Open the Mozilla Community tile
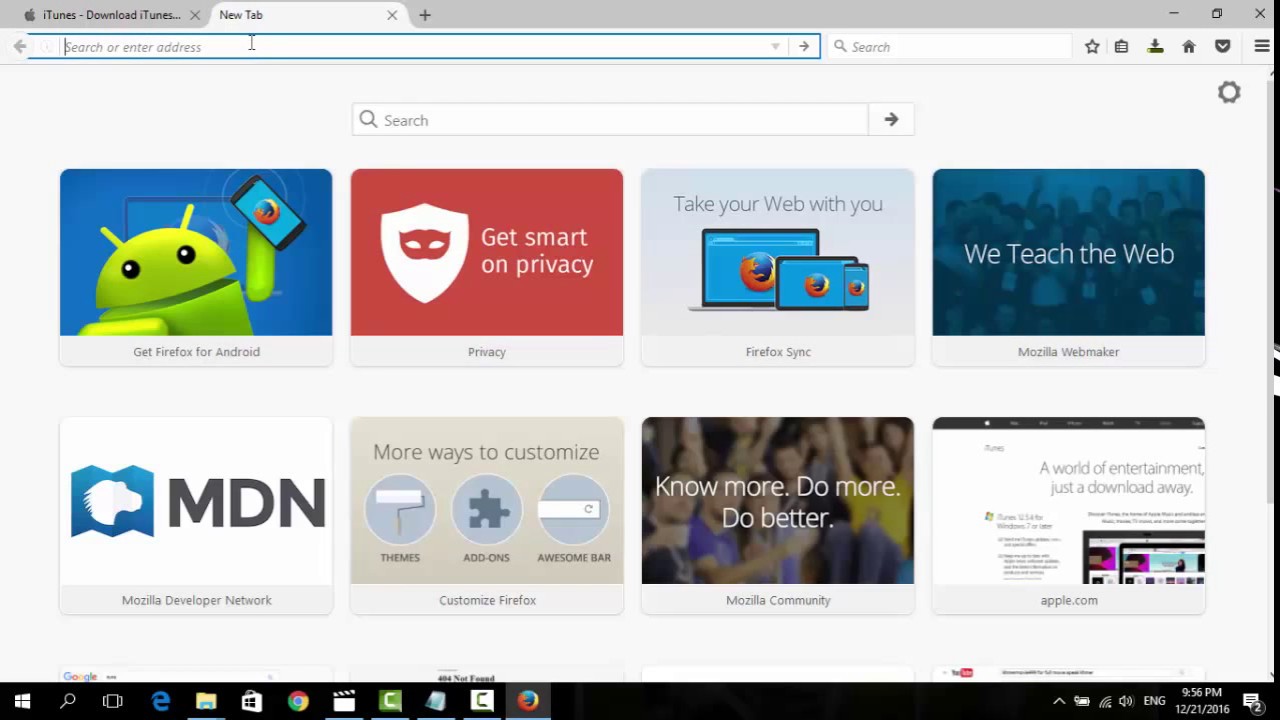 click(778, 515)
